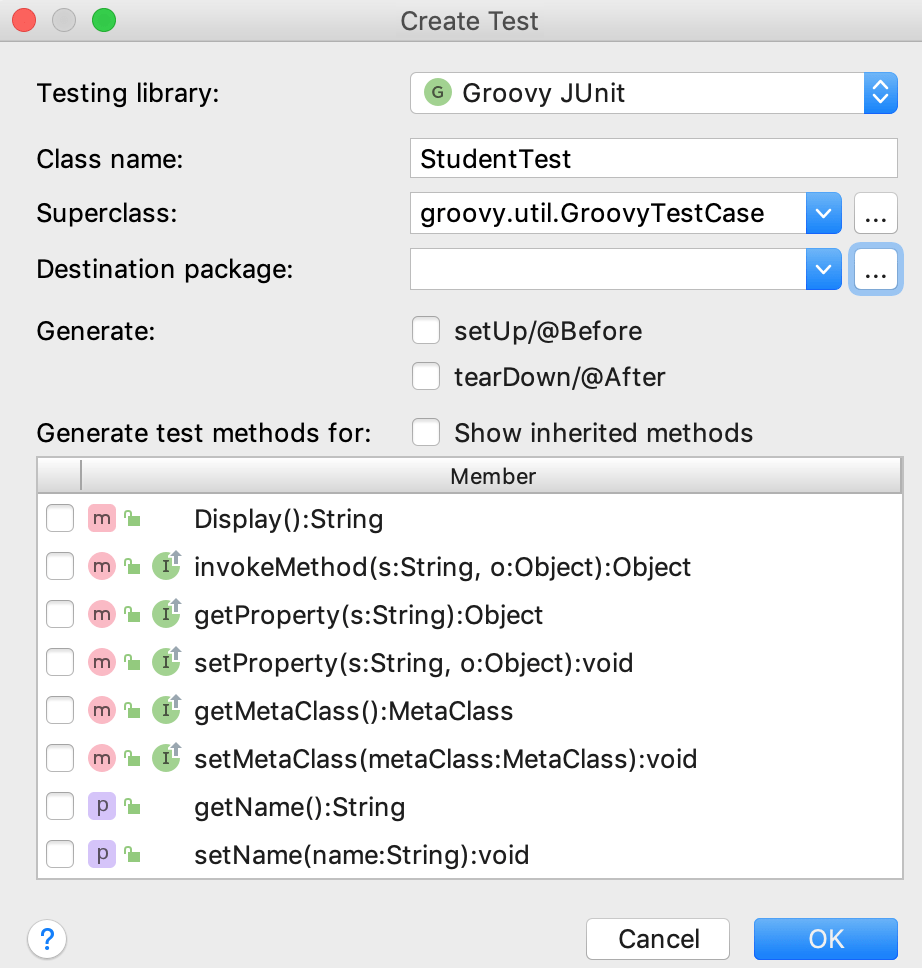Click the help question mark icon
The image size is (922, 968).
(x=46, y=939)
